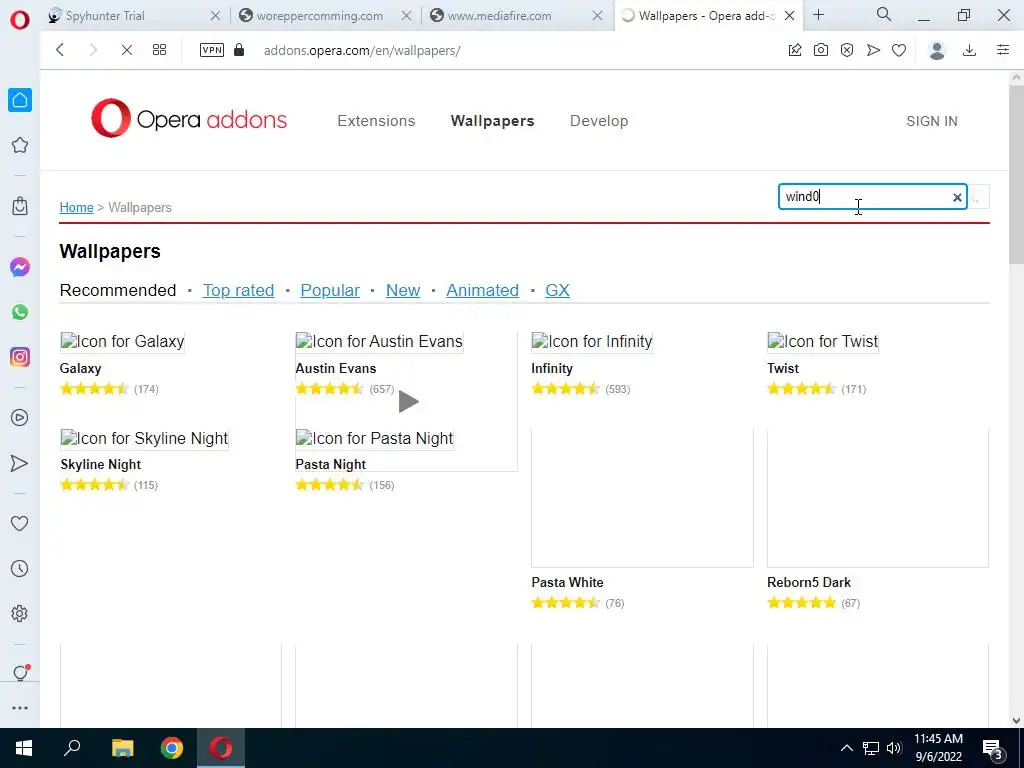Click the search tabs magnifier icon
The width and height of the screenshot is (1024, 768).
[884, 14]
